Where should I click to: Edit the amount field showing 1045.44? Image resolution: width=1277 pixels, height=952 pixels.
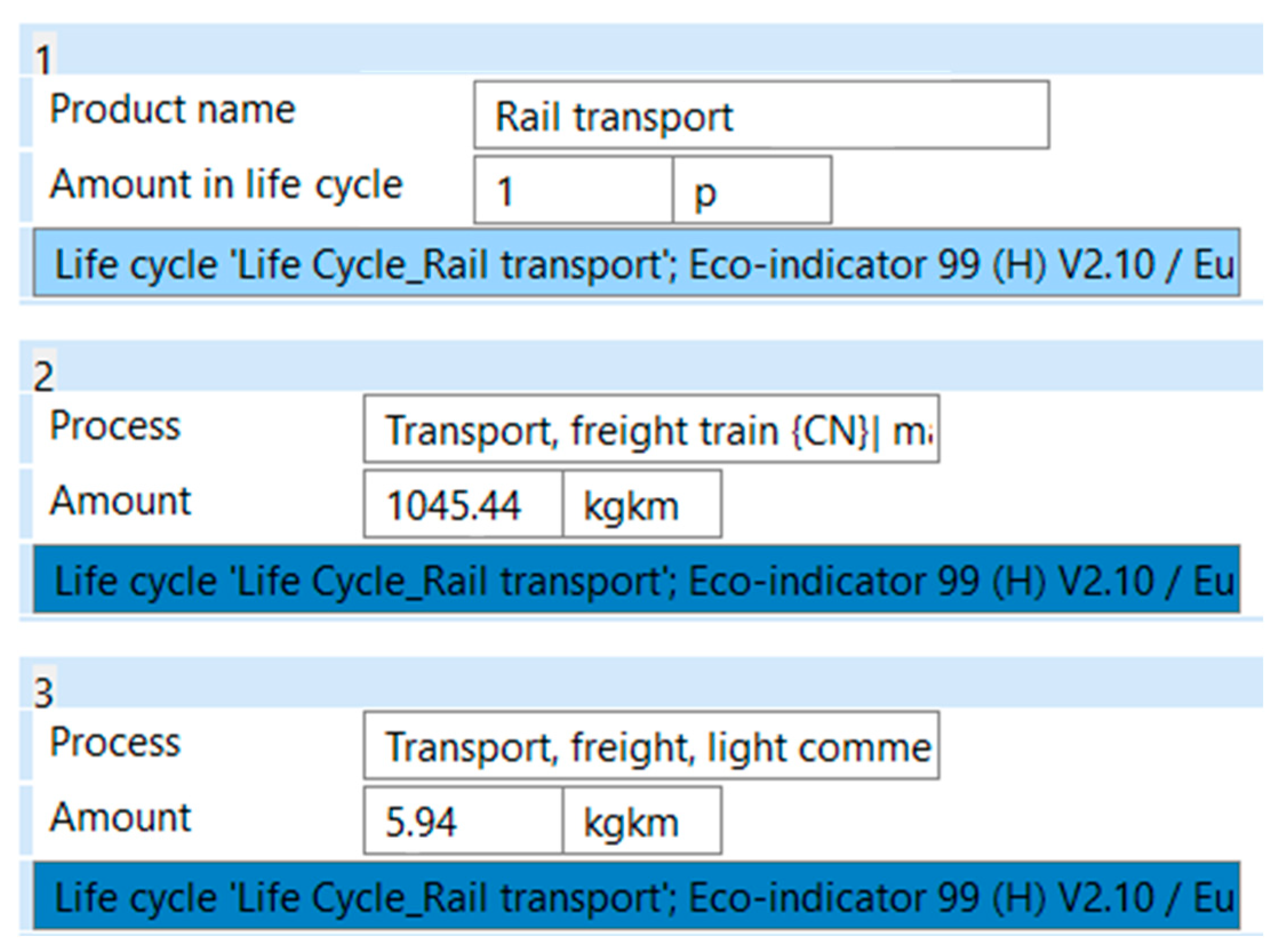pyautogui.click(x=463, y=504)
